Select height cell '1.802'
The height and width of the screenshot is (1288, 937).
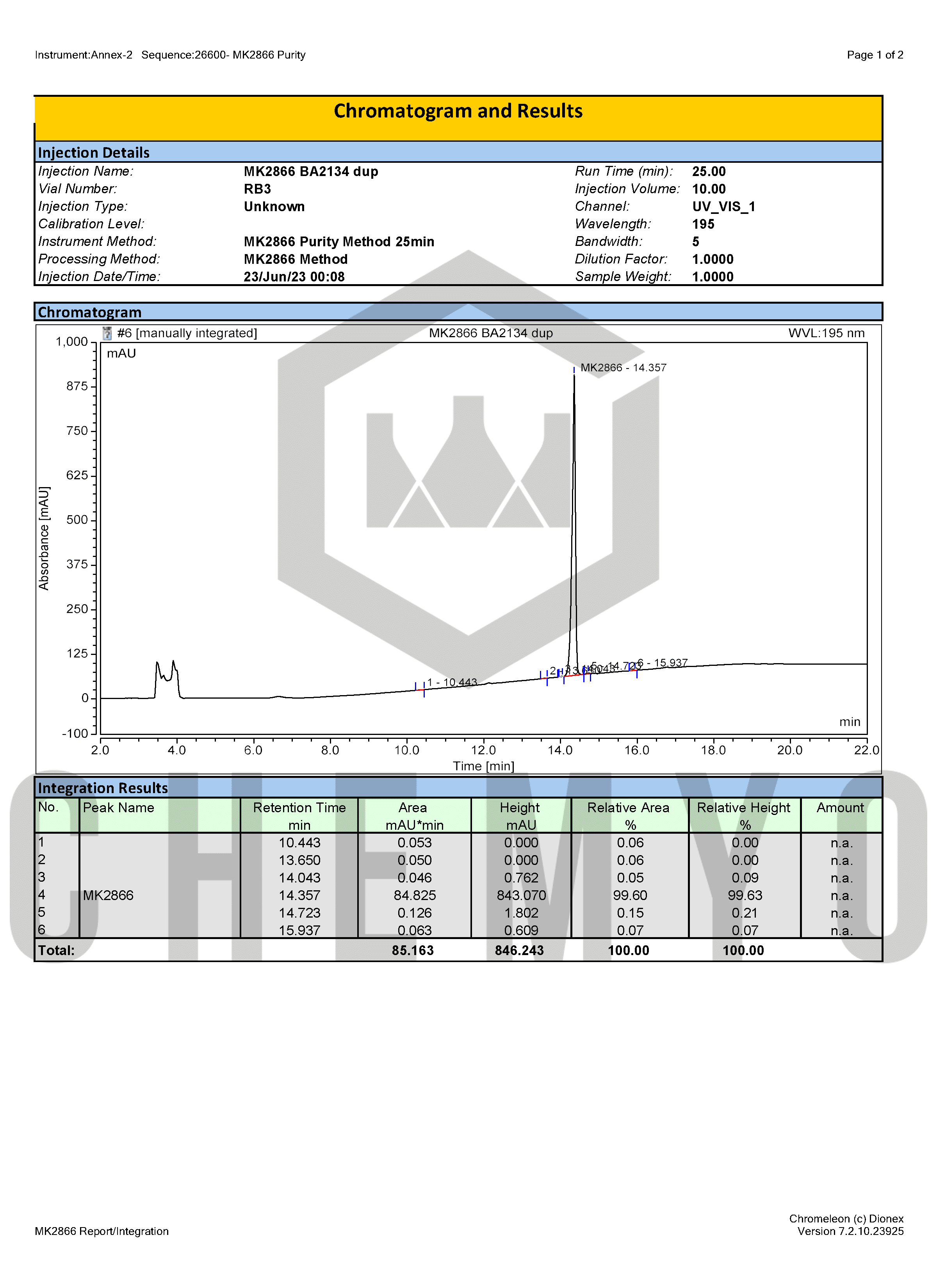521,913
